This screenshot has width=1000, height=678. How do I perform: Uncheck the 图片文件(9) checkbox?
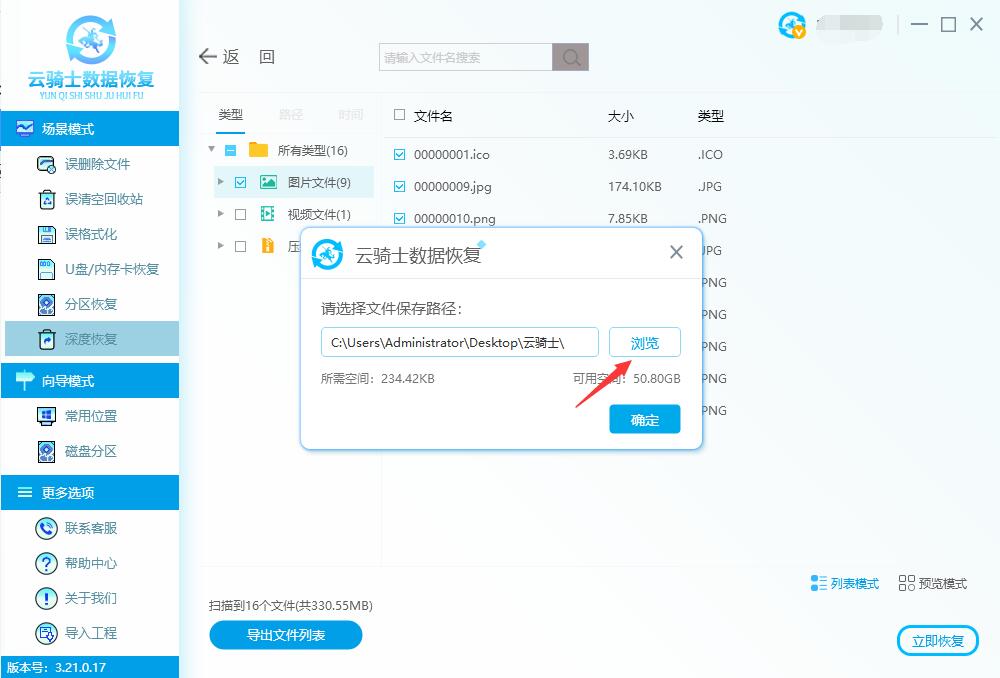[240, 182]
